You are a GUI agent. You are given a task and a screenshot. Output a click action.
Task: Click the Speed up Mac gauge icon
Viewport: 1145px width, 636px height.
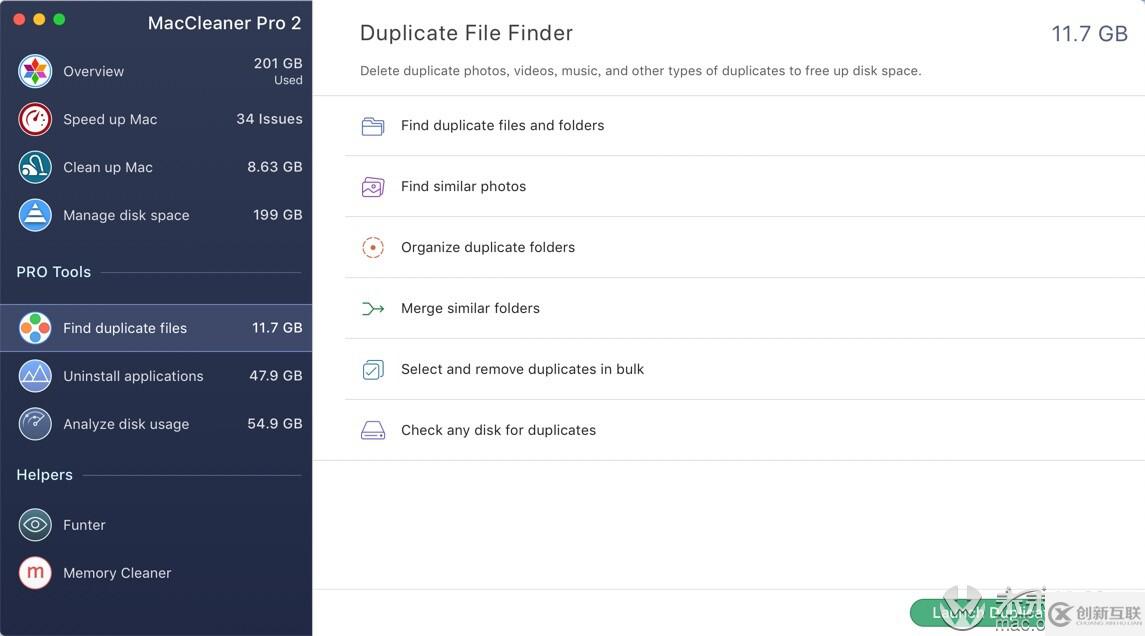35,119
